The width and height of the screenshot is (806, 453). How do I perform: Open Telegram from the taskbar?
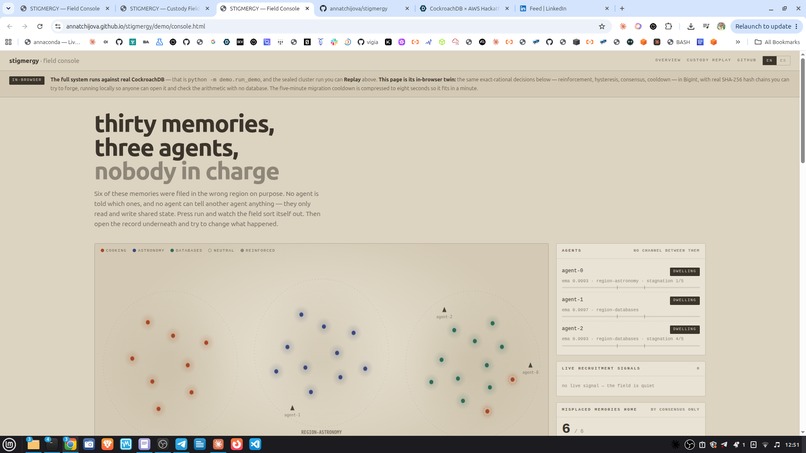tap(181, 444)
